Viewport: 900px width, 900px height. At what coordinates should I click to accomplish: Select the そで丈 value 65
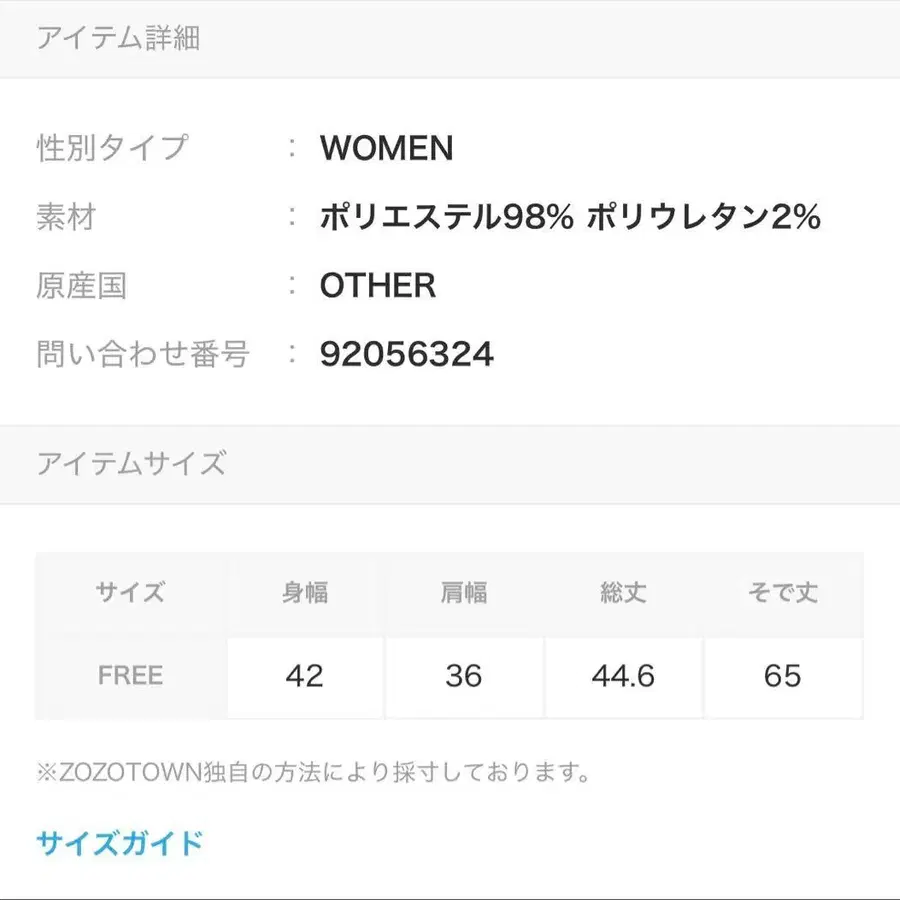(784, 676)
